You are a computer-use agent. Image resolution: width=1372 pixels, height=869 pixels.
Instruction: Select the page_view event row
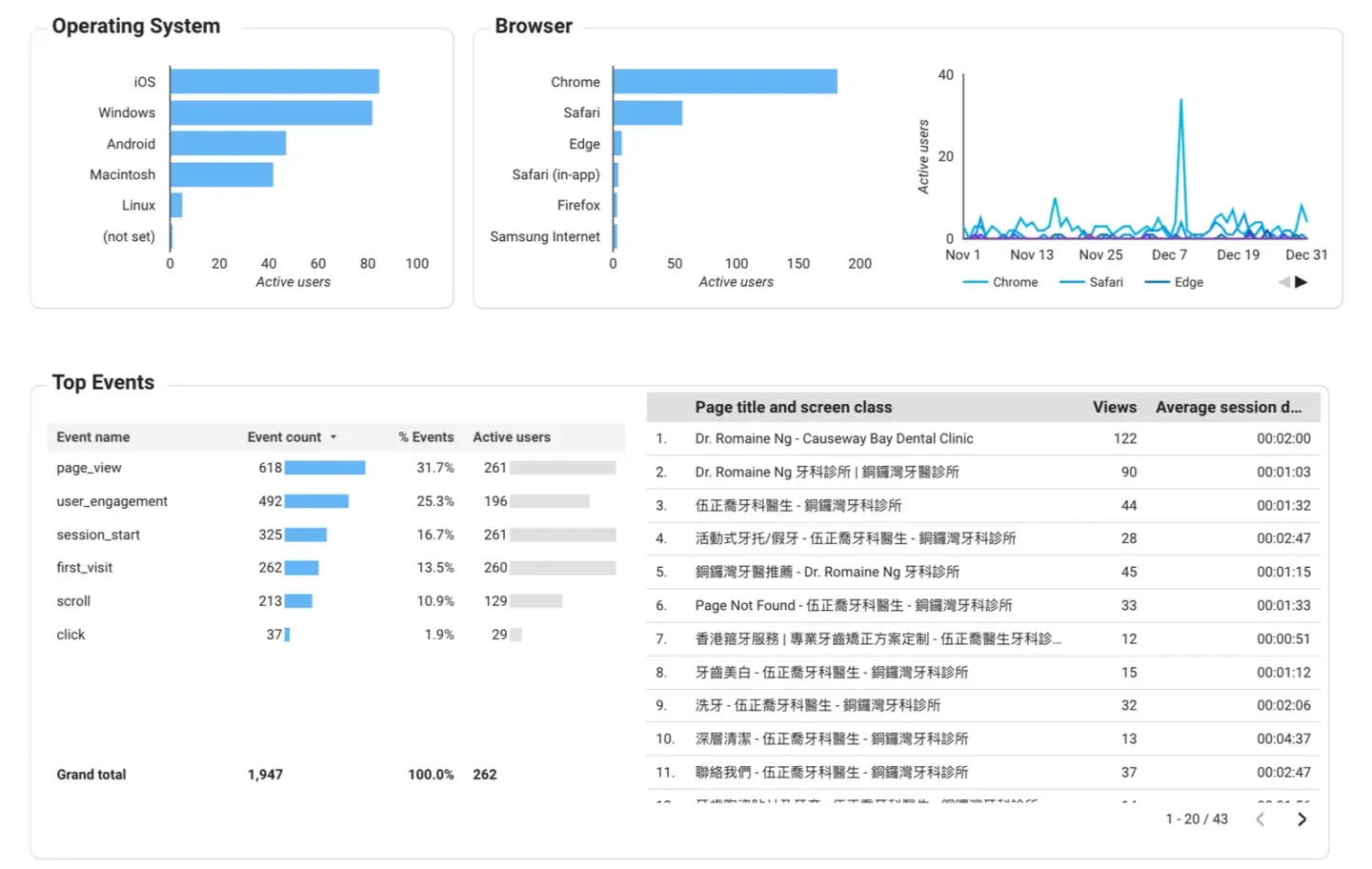pos(89,468)
